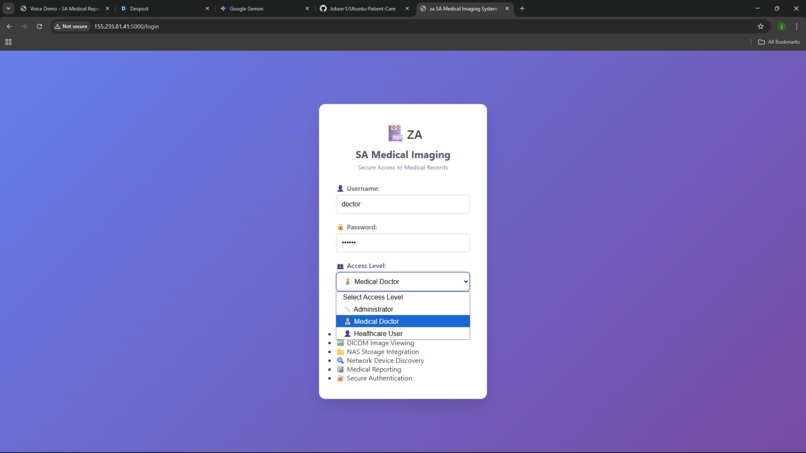The image size is (806, 453).
Task: Open the Access Level combo box
Action: point(402,281)
